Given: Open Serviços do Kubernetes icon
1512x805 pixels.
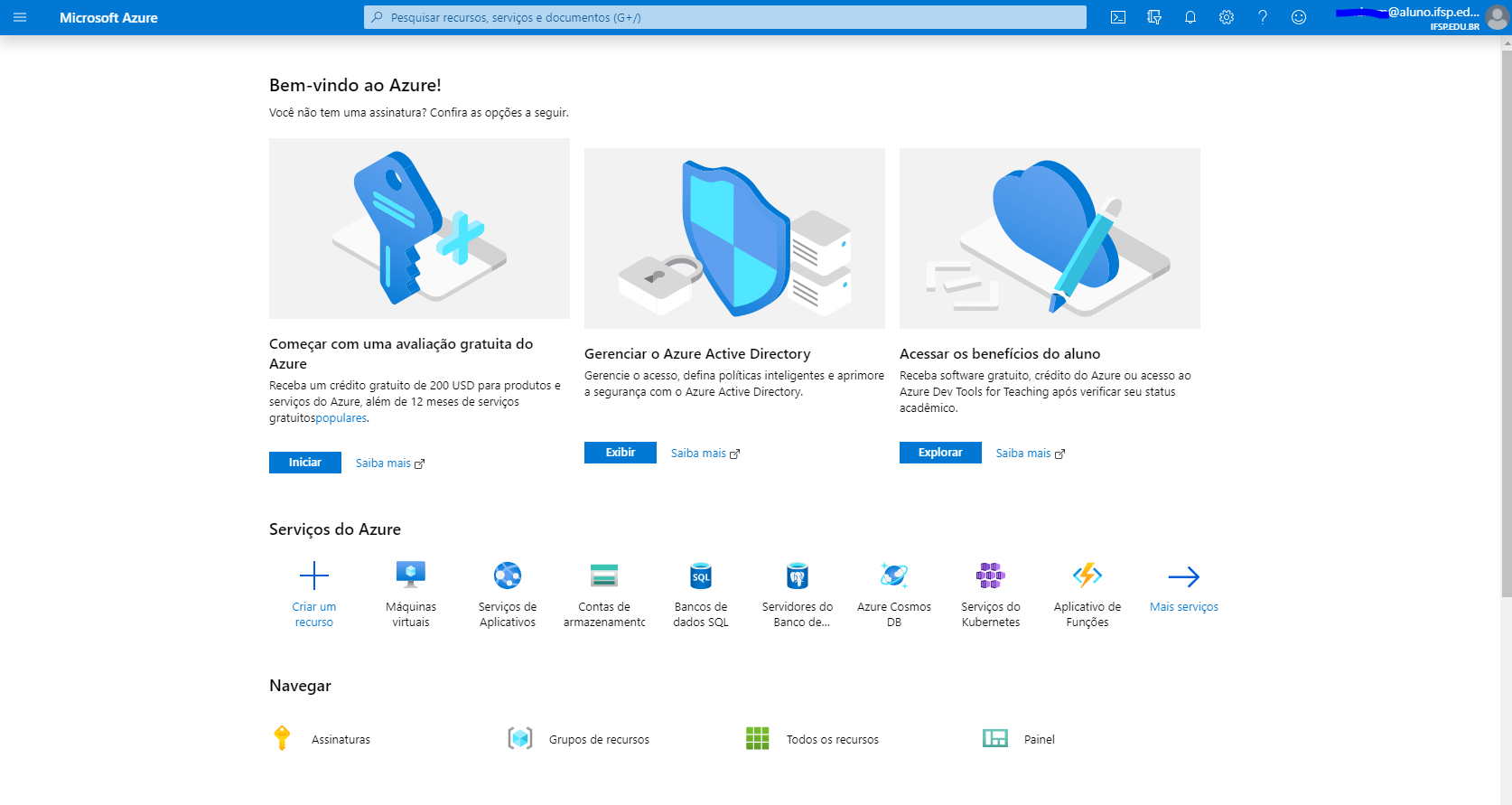Looking at the screenshot, I should point(991,575).
